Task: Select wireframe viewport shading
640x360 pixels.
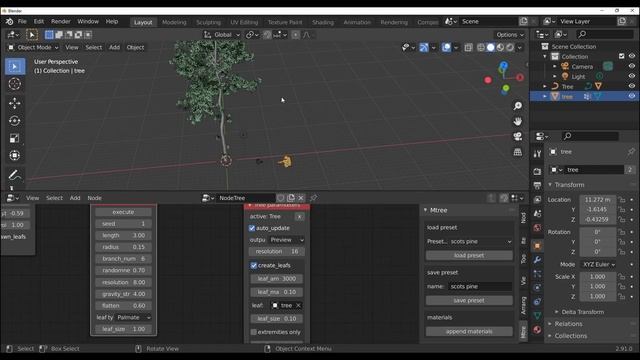Action: click(x=481, y=48)
